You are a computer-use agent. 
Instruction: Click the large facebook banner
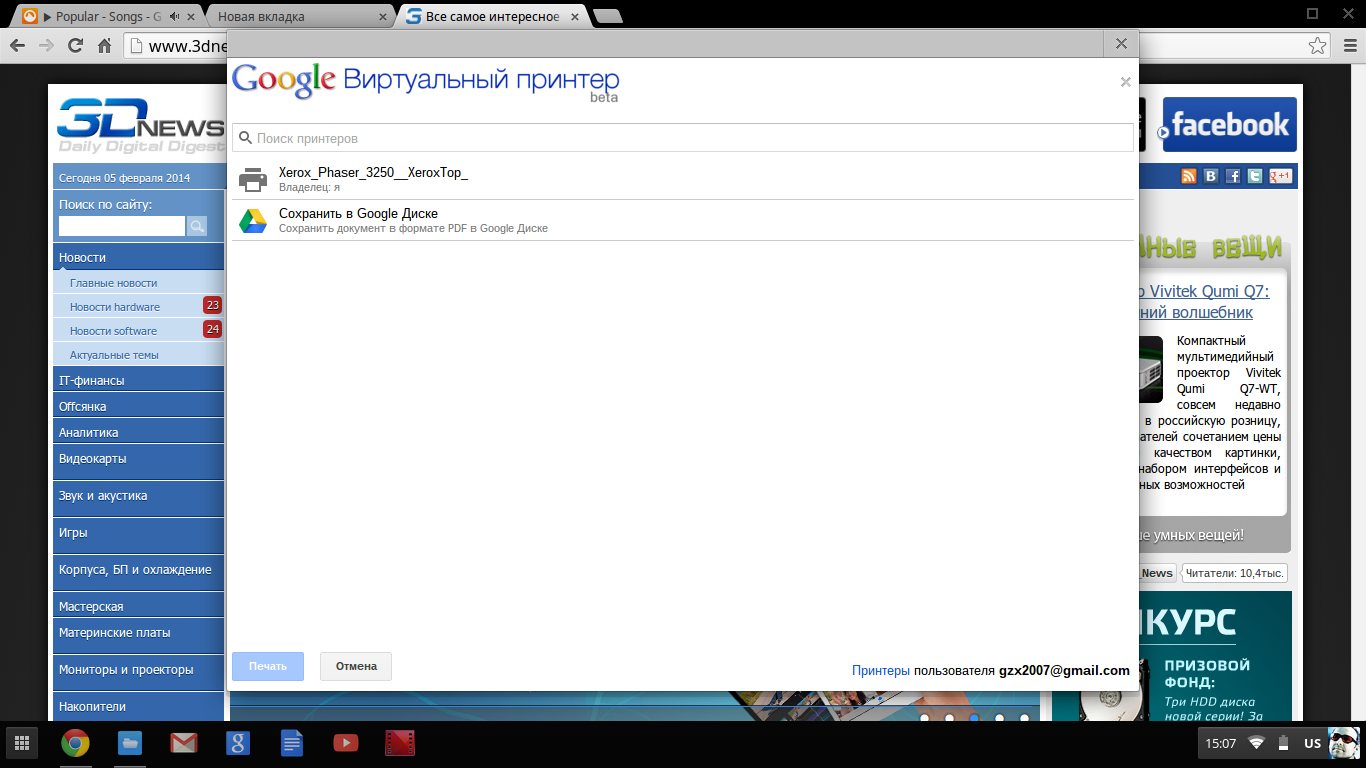[x=1229, y=125]
